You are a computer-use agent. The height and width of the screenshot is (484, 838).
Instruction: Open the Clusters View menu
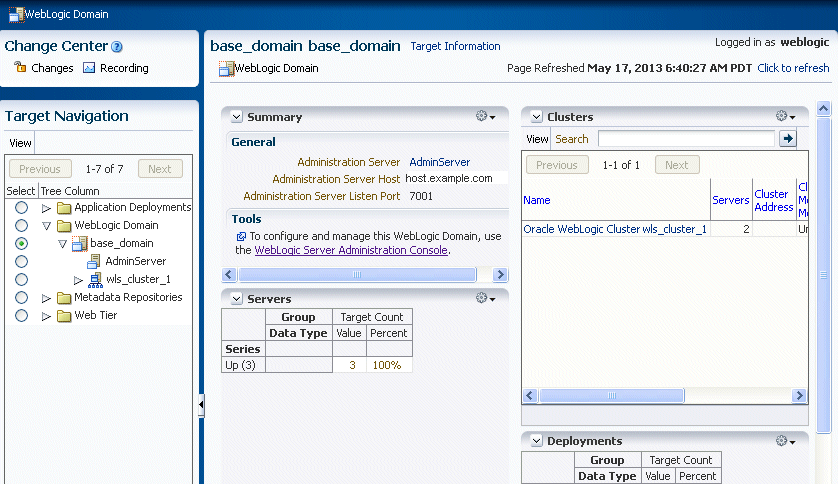537,139
